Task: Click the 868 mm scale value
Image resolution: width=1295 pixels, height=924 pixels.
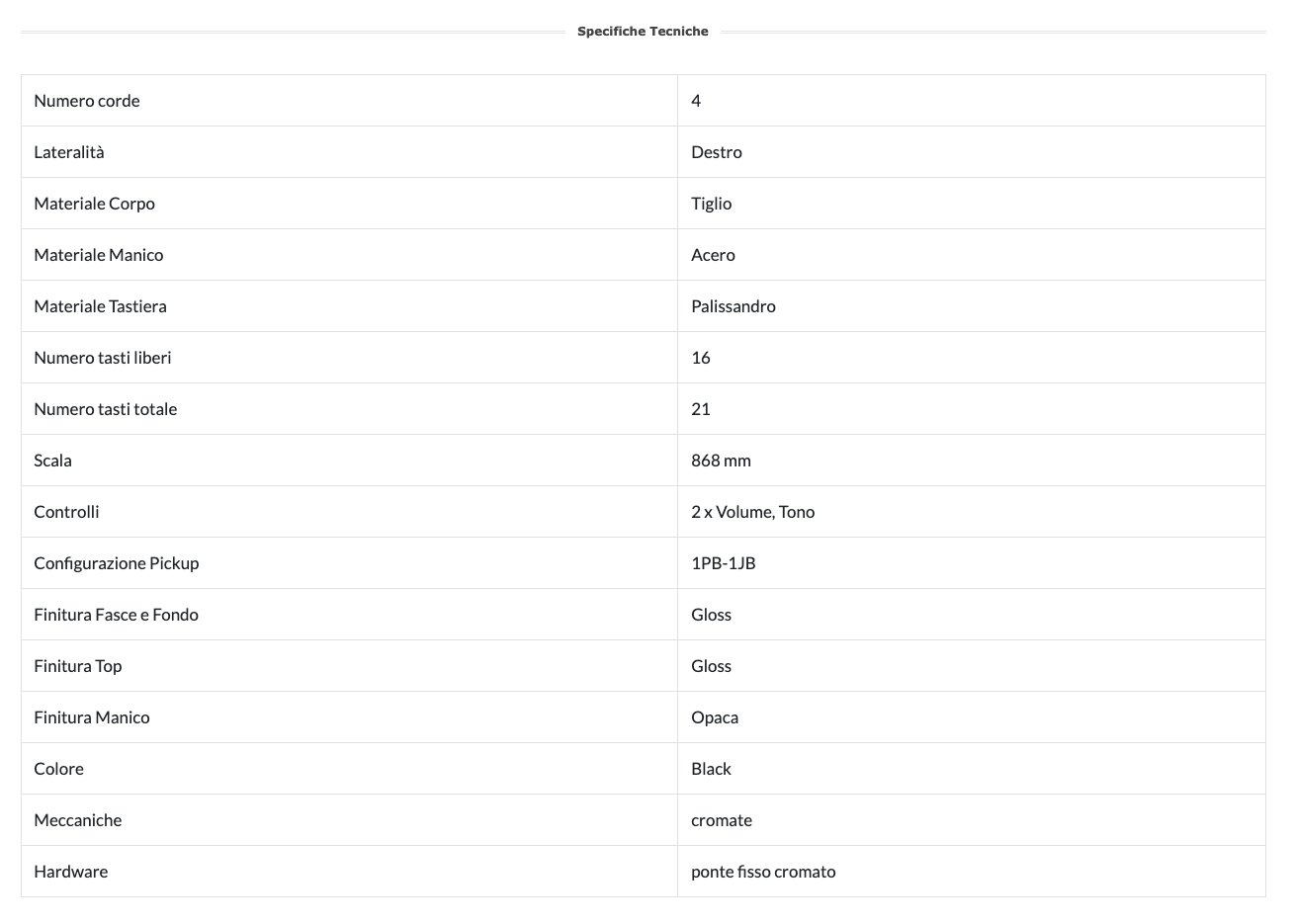Action: tap(721, 461)
